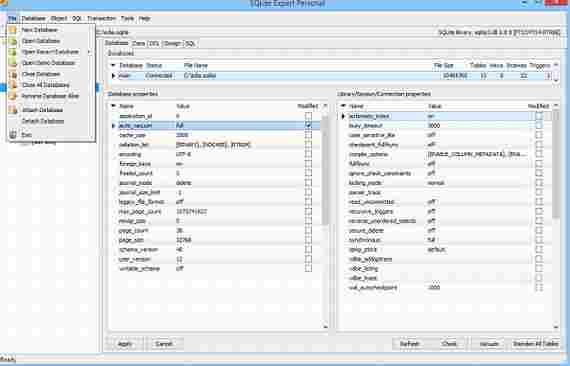Toggle the Modified checkbox for auto_vacuum
570x366 pixels.
(308, 125)
